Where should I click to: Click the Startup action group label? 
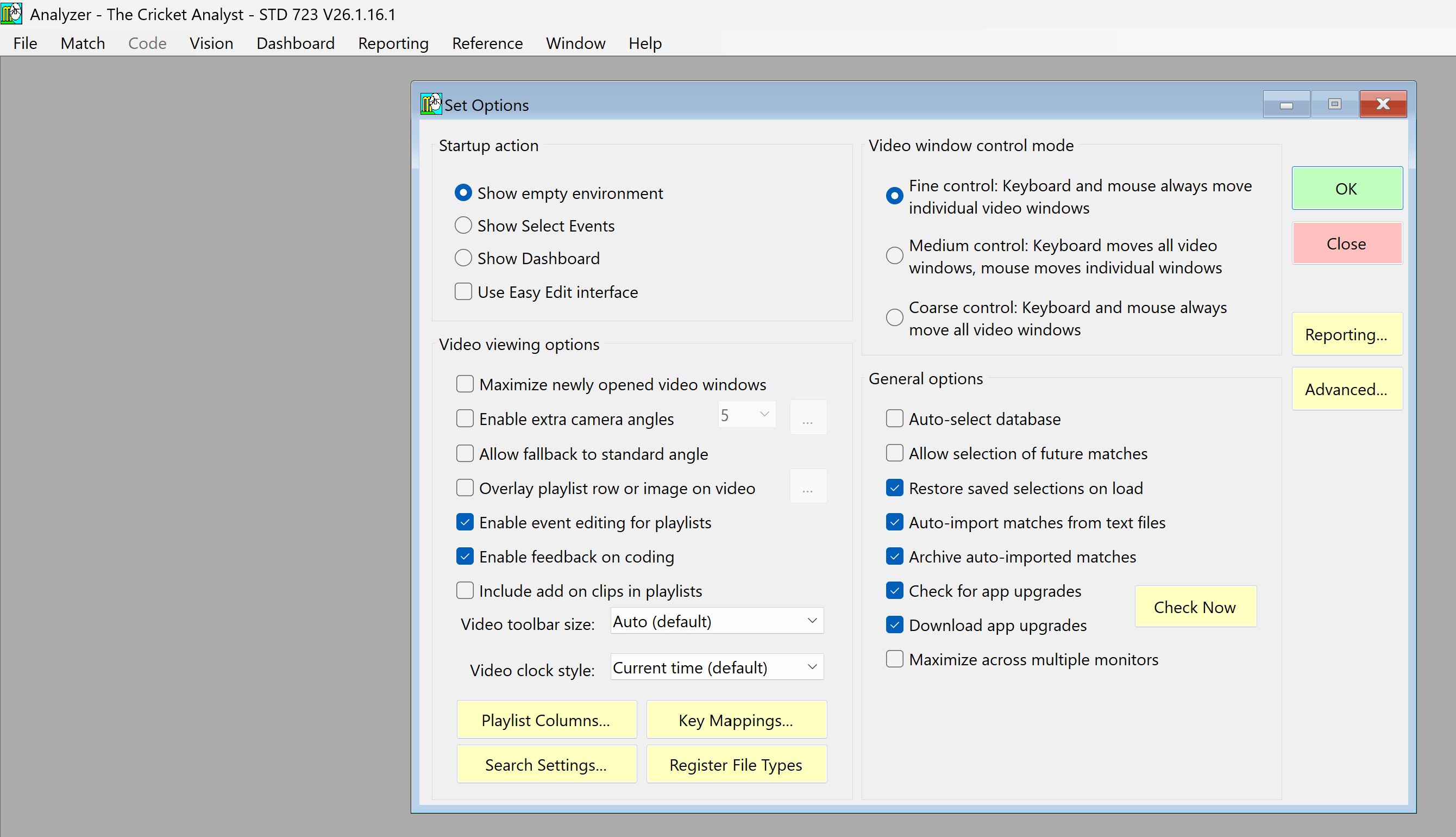click(488, 146)
